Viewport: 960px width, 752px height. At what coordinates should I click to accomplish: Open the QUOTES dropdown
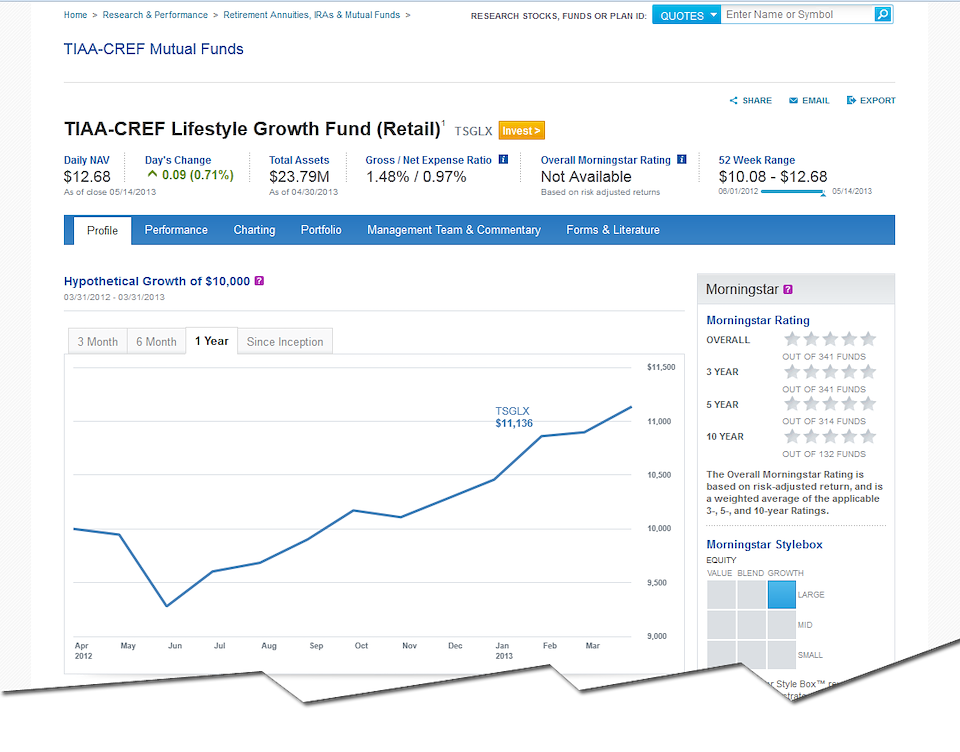point(686,15)
